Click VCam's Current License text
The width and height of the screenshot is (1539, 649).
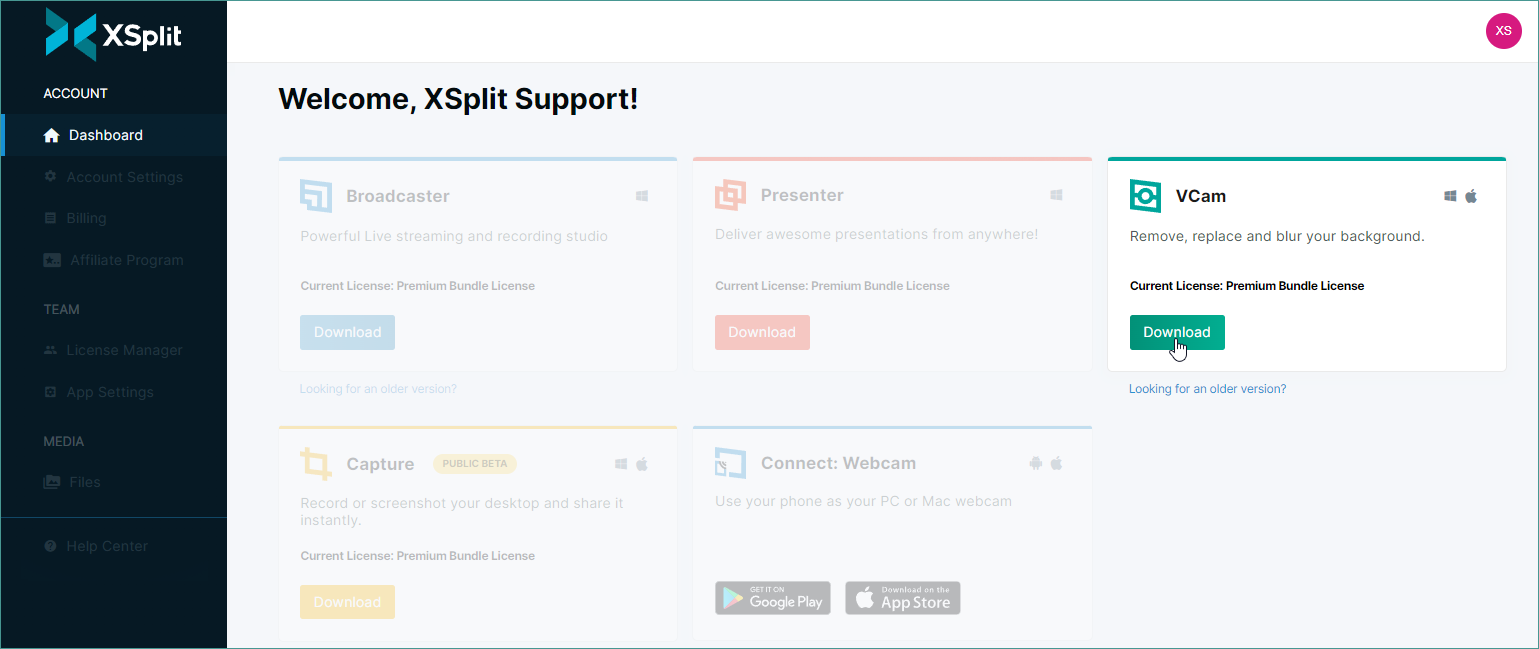(x=1247, y=286)
